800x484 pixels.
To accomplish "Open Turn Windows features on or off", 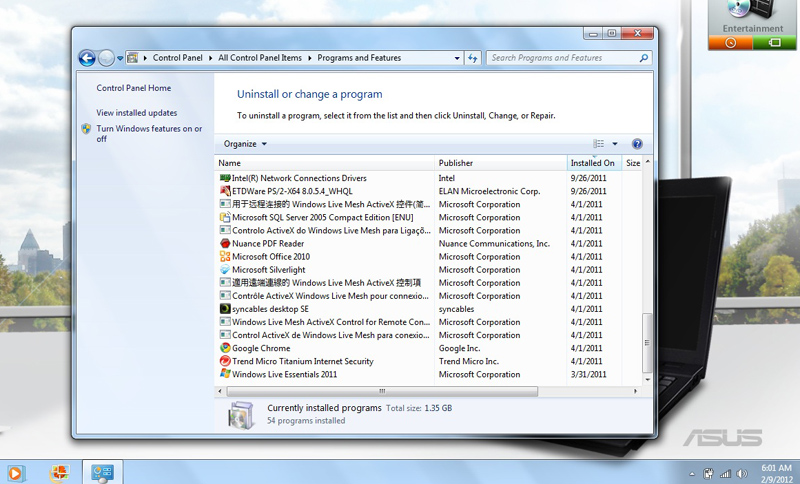I will [x=149, y=134].
